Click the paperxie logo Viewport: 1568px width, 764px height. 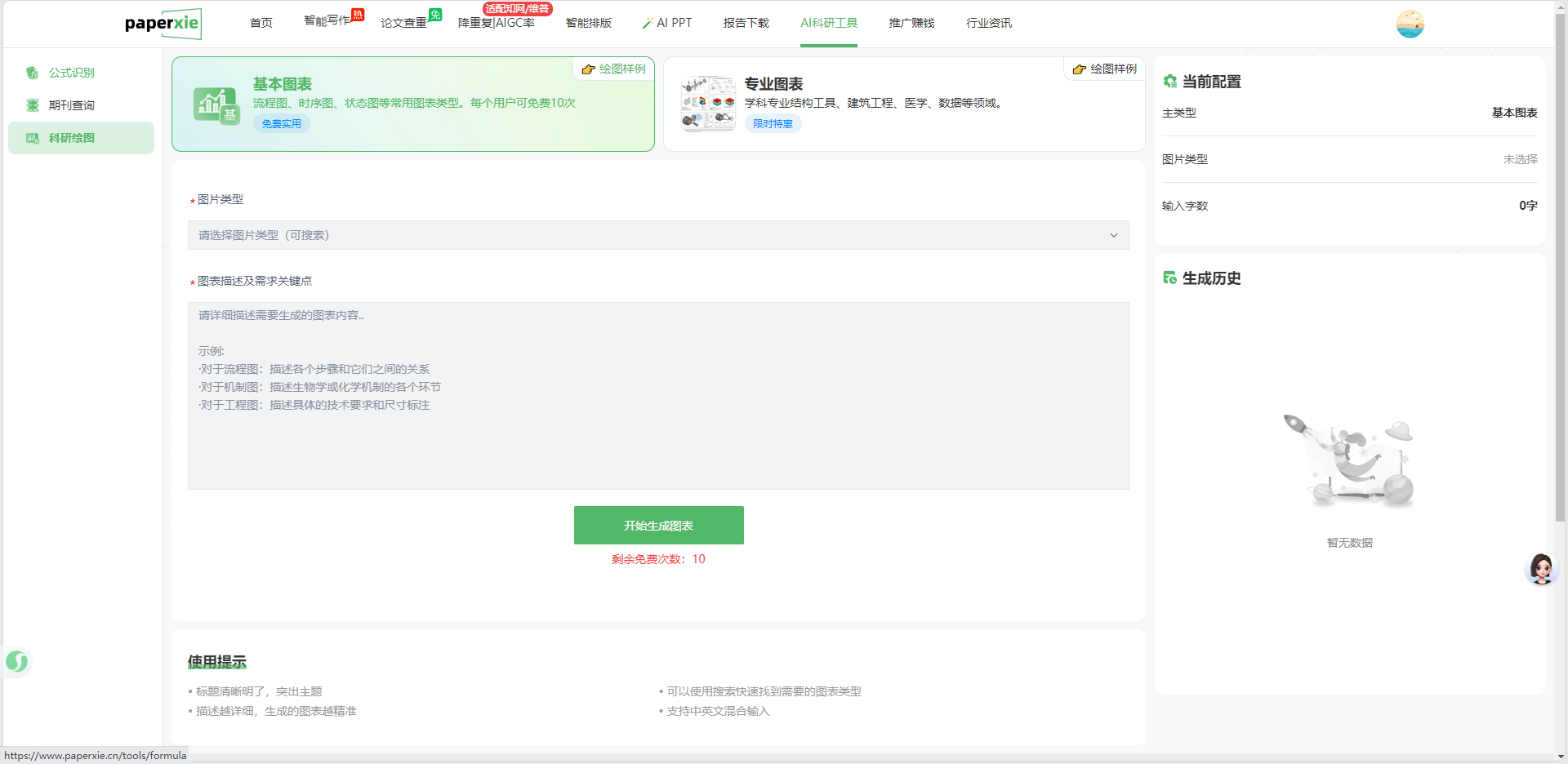point(163,24)
